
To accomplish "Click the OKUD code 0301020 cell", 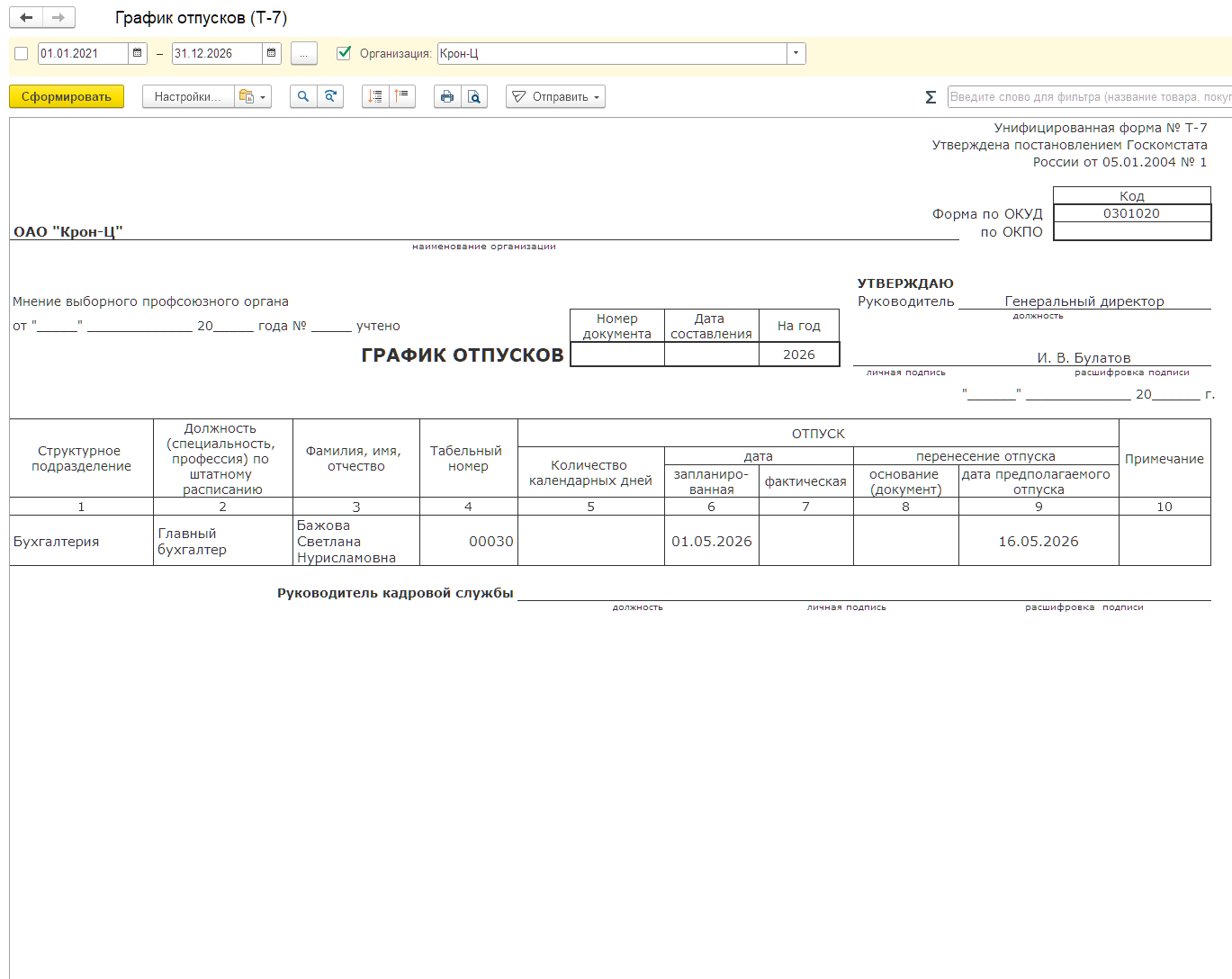I will pyautogui.click(x=1132, y=213).
